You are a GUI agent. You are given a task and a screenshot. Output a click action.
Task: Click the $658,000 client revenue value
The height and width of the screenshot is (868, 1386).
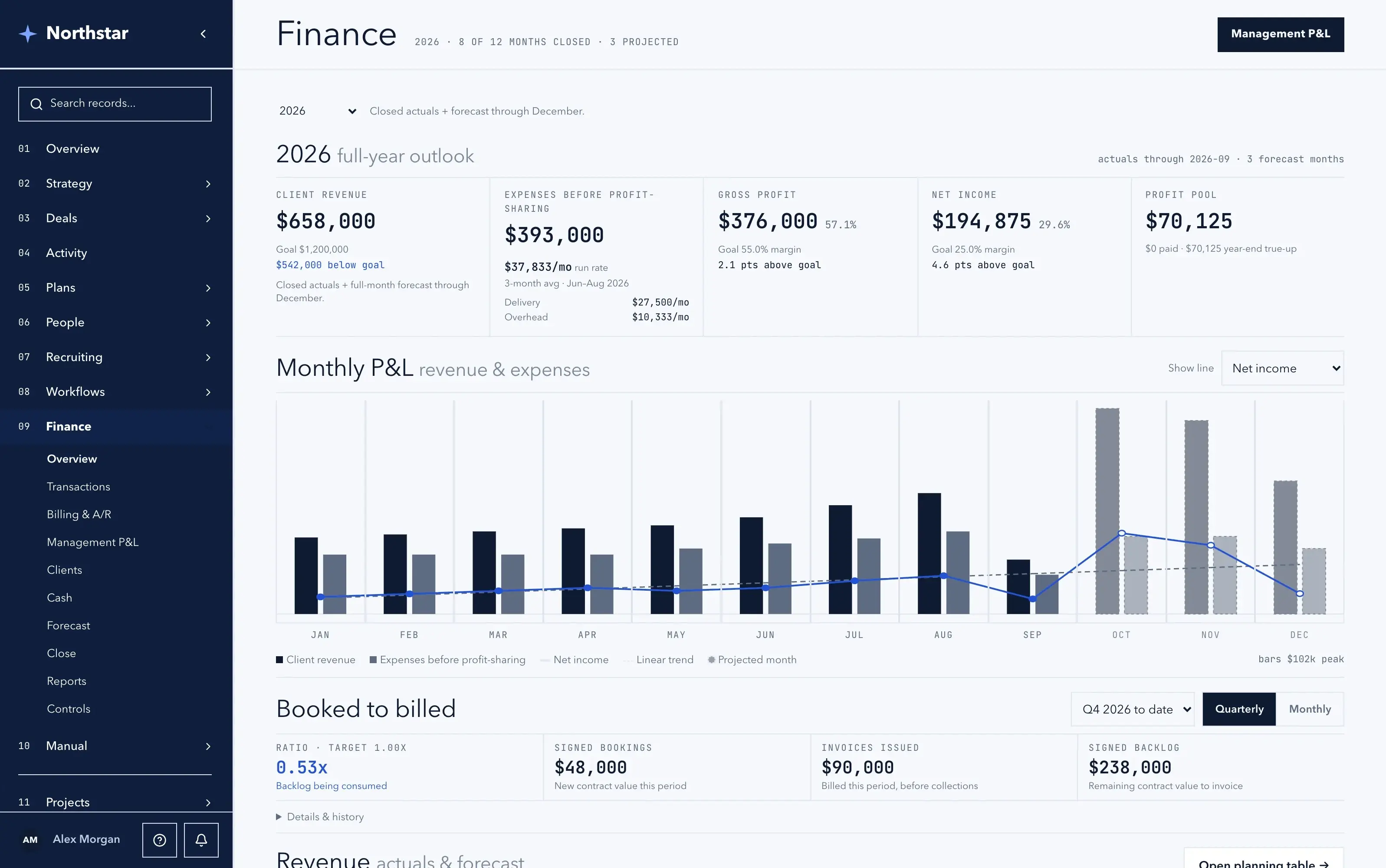point(325,222)
